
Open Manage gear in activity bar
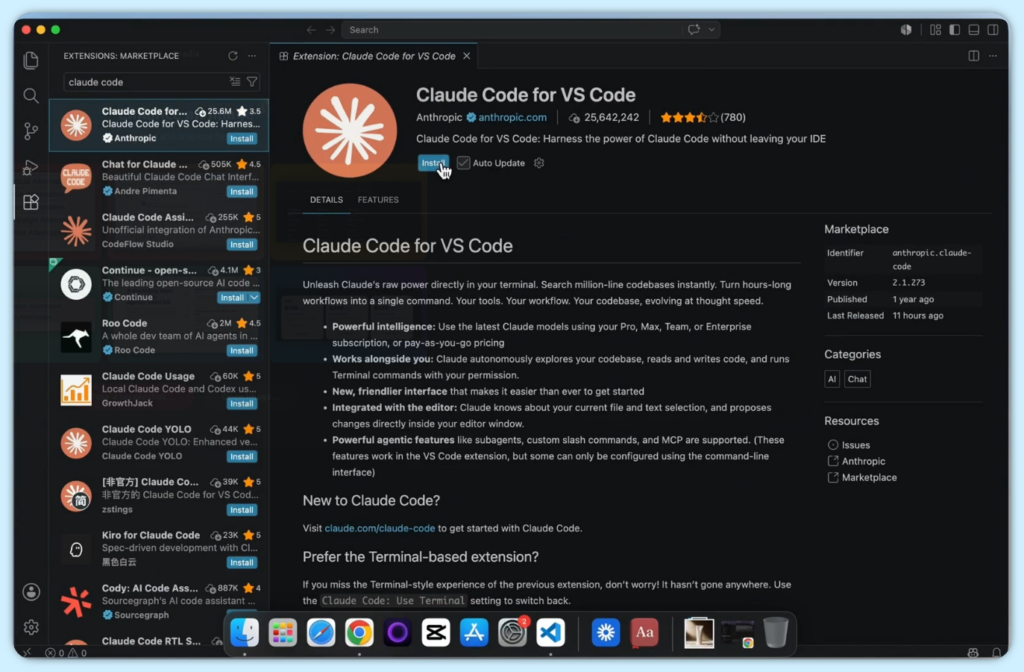[x=31, y=627]
